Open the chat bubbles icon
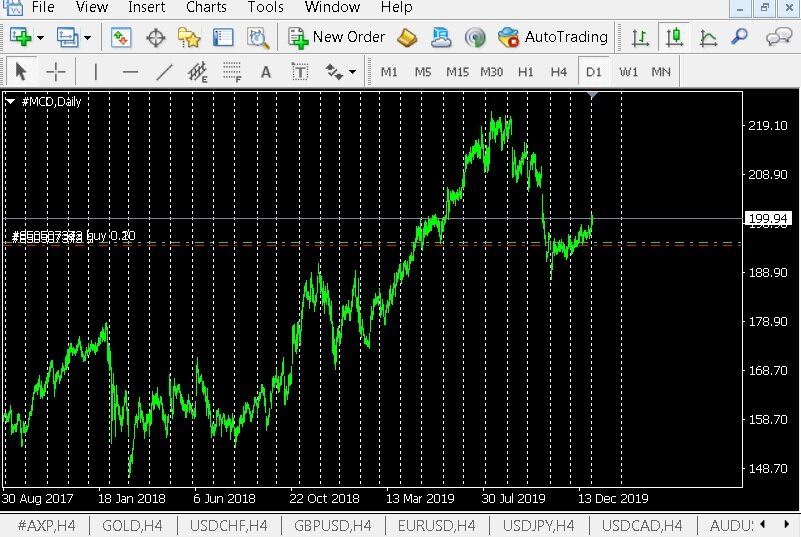 [x=779, y=37]
